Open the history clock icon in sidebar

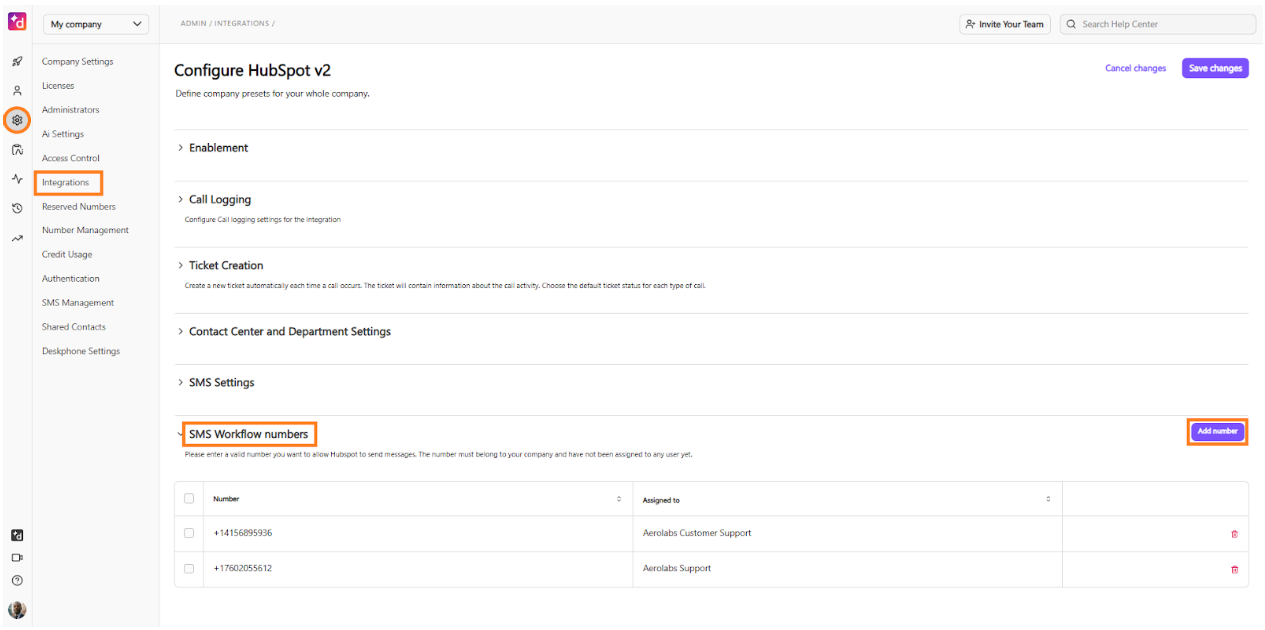click(x=17, y=209)
